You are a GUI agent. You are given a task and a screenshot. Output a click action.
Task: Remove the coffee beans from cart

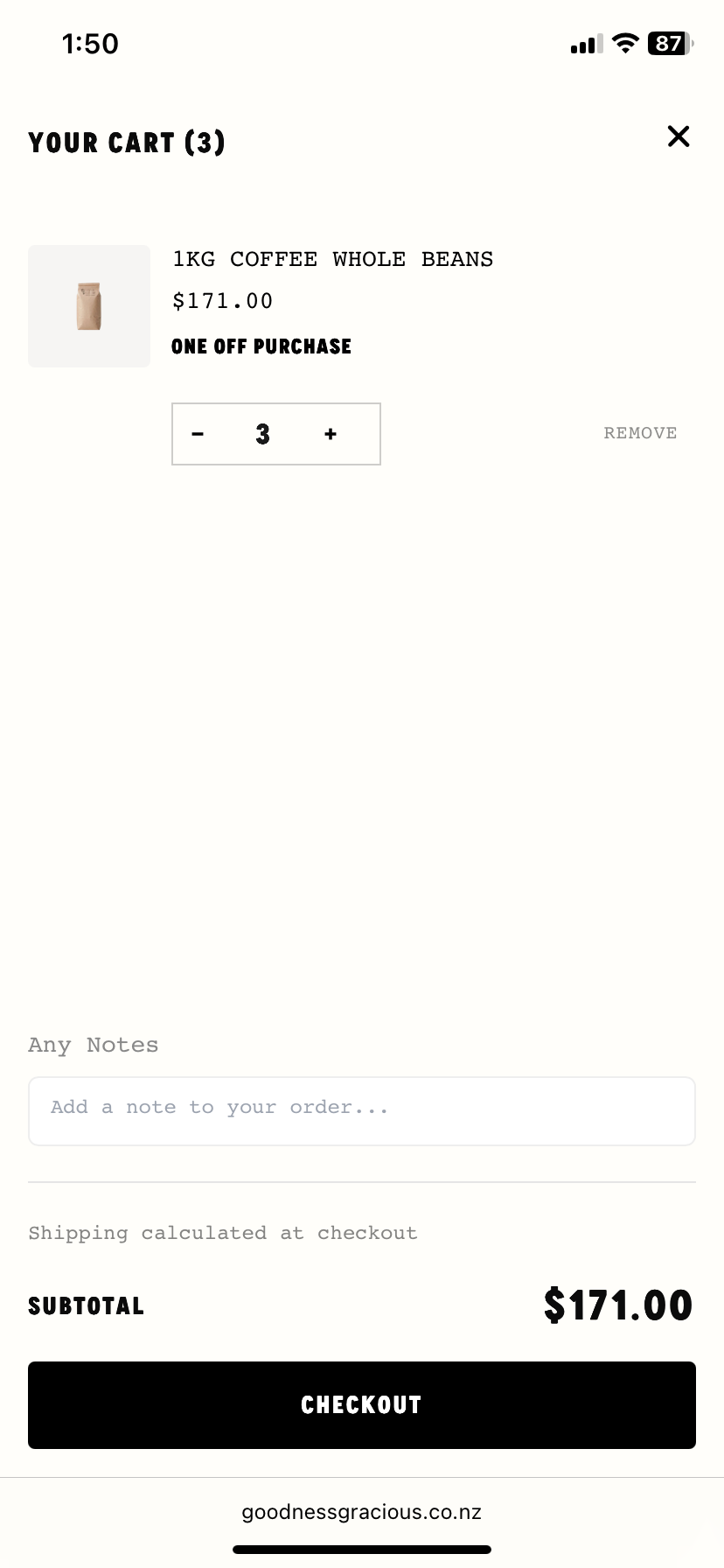tap(640, 433)
